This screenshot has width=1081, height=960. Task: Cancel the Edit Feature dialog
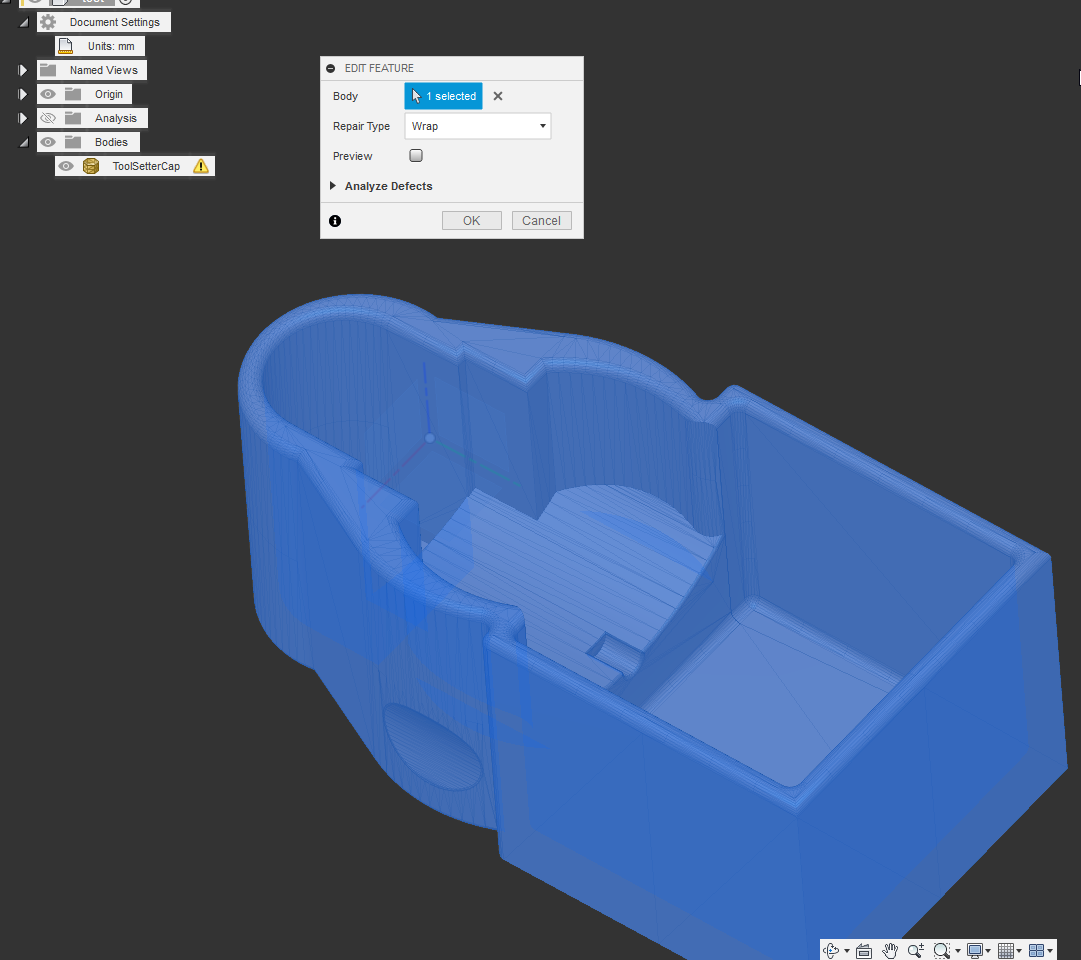click(x=541, y=220)
